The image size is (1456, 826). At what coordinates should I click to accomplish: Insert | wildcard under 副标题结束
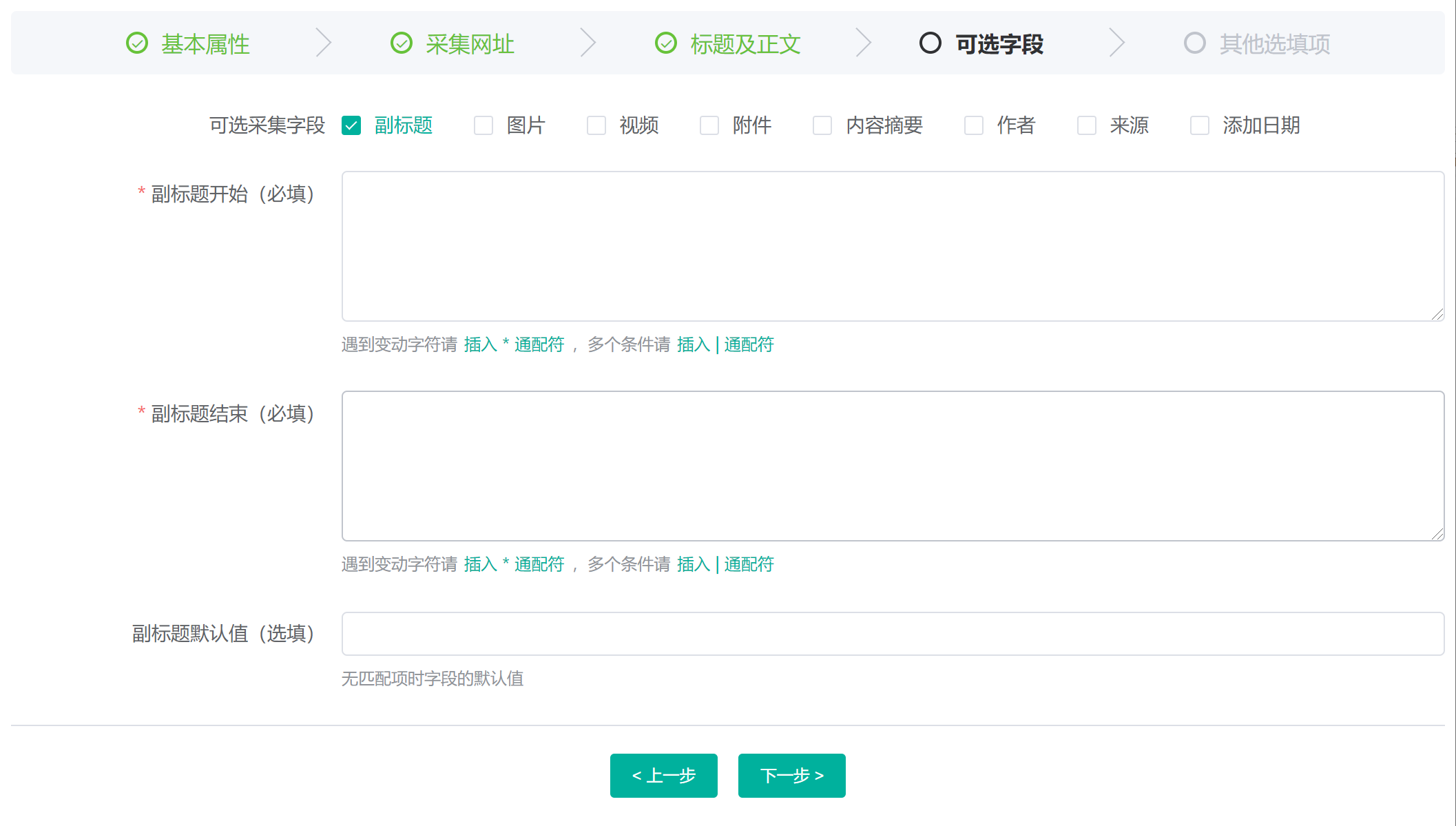[725, 564]
